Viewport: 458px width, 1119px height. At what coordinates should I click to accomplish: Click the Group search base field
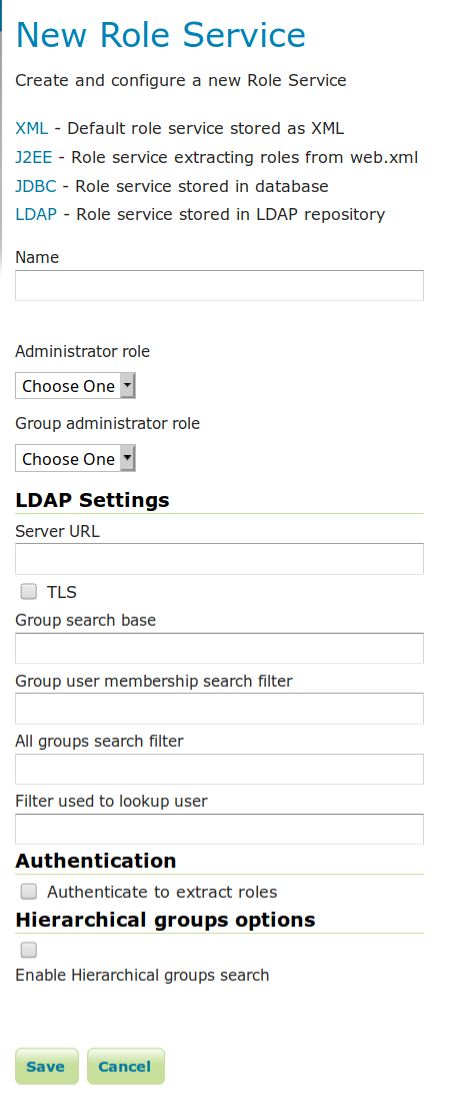point(219,648)
